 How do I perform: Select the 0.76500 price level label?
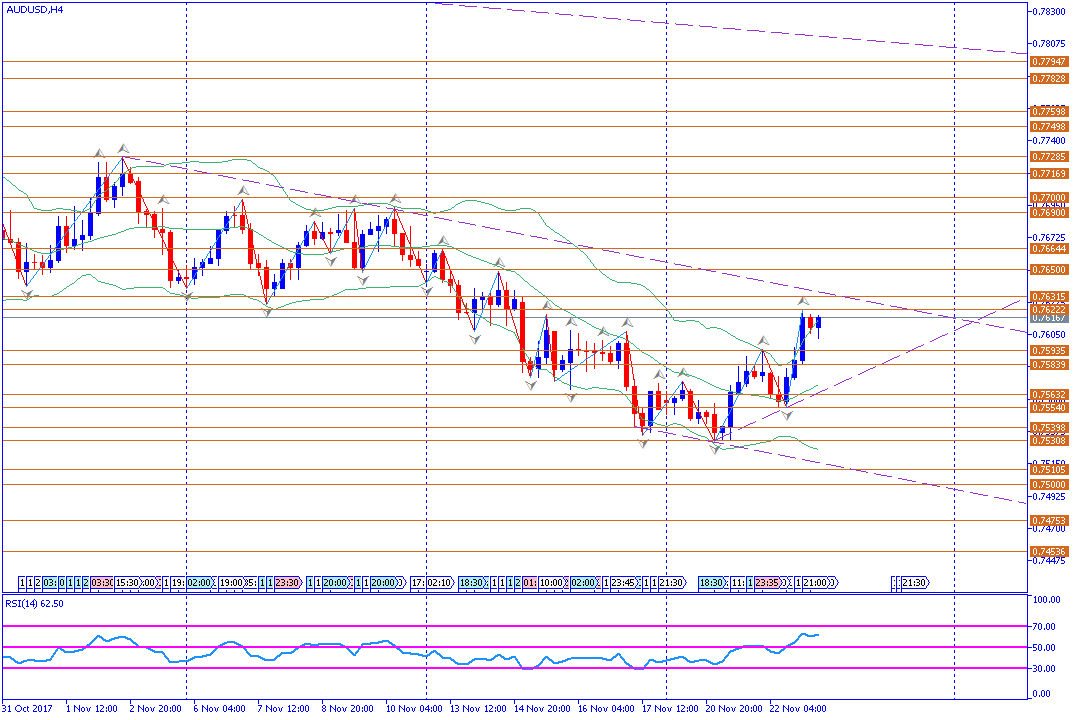click(x=1049, y=270)
